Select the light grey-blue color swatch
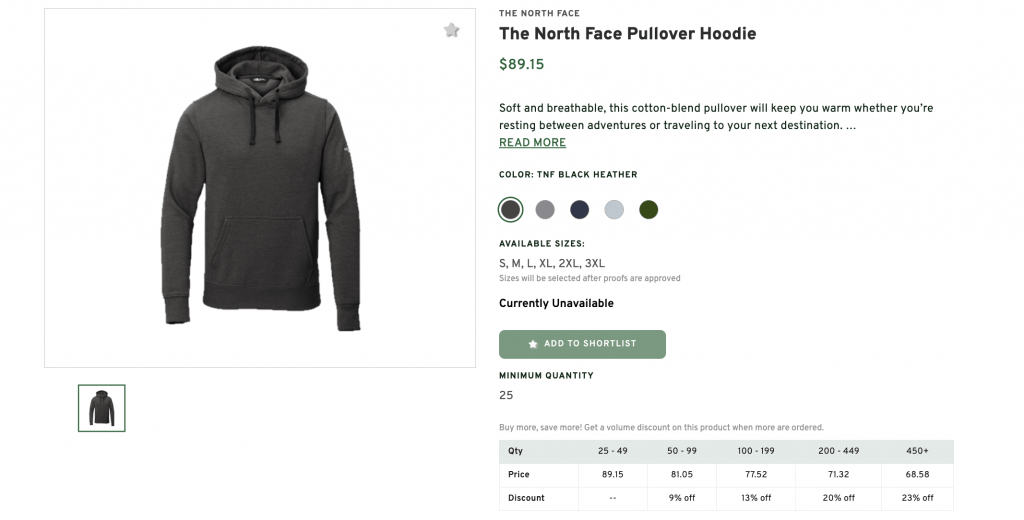 [614, 209]
